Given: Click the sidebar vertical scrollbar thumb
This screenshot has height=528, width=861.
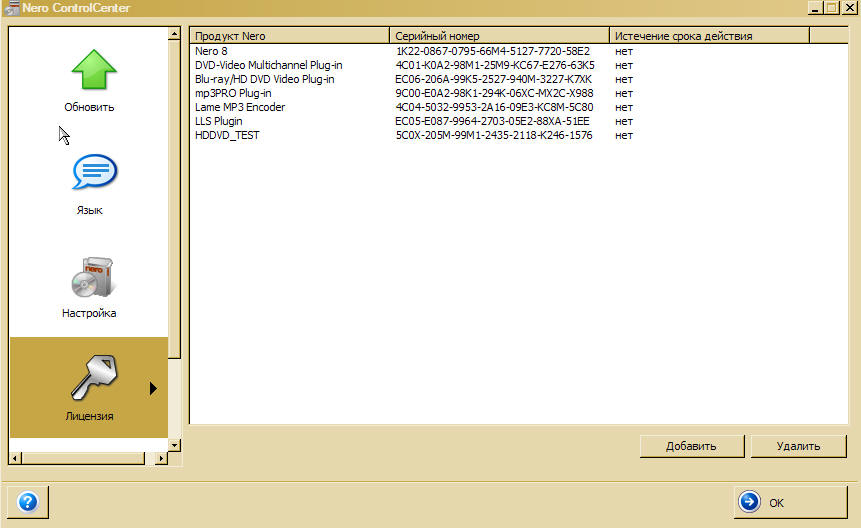Looking at the screenshot, I should click(x=174, y=199).
